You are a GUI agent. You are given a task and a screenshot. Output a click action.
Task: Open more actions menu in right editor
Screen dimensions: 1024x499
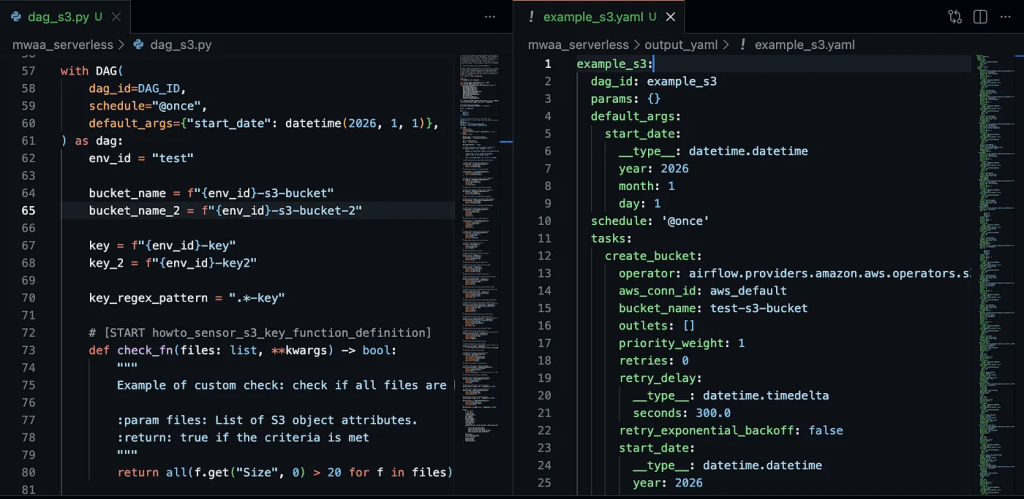1006,17
